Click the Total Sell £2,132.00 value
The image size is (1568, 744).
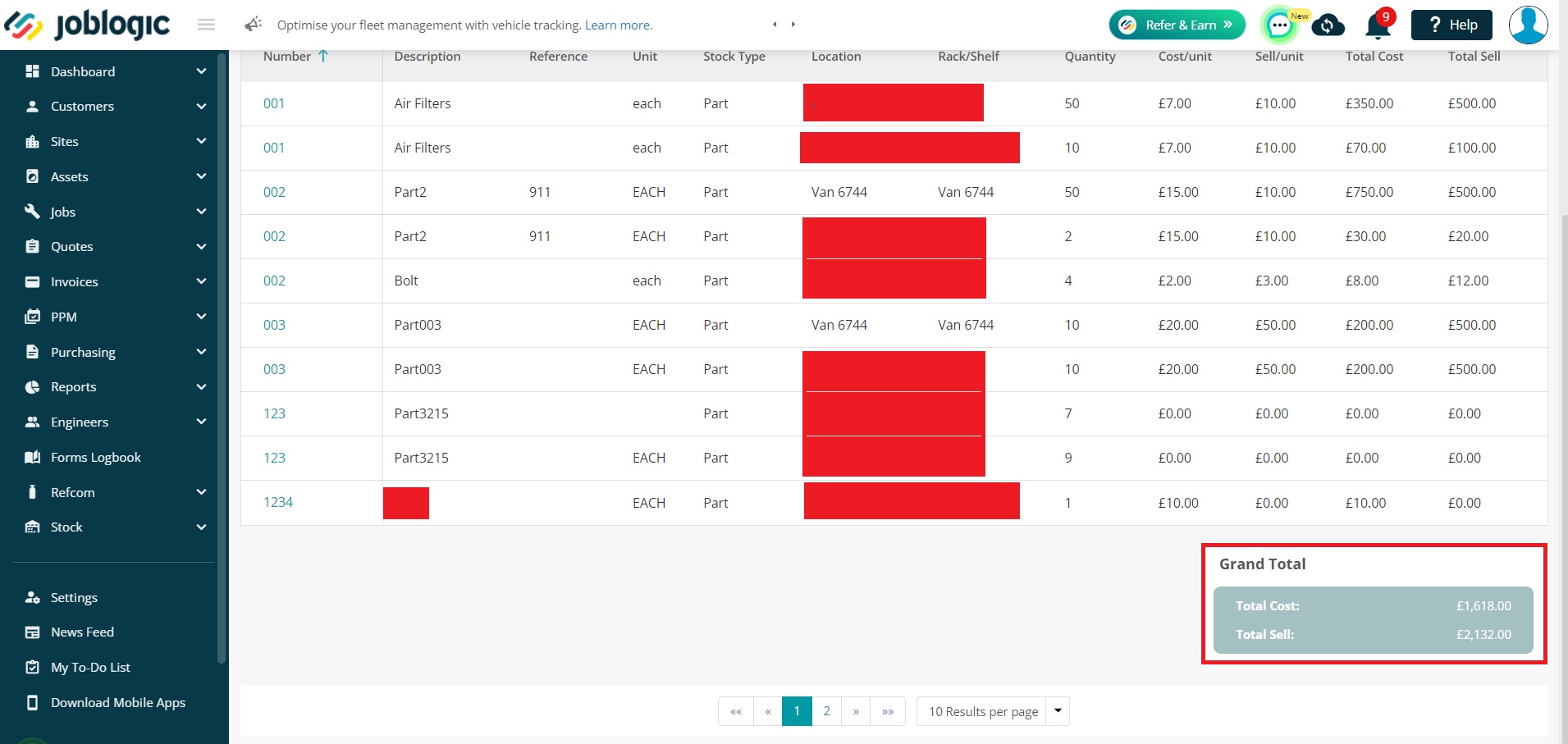1483,635
